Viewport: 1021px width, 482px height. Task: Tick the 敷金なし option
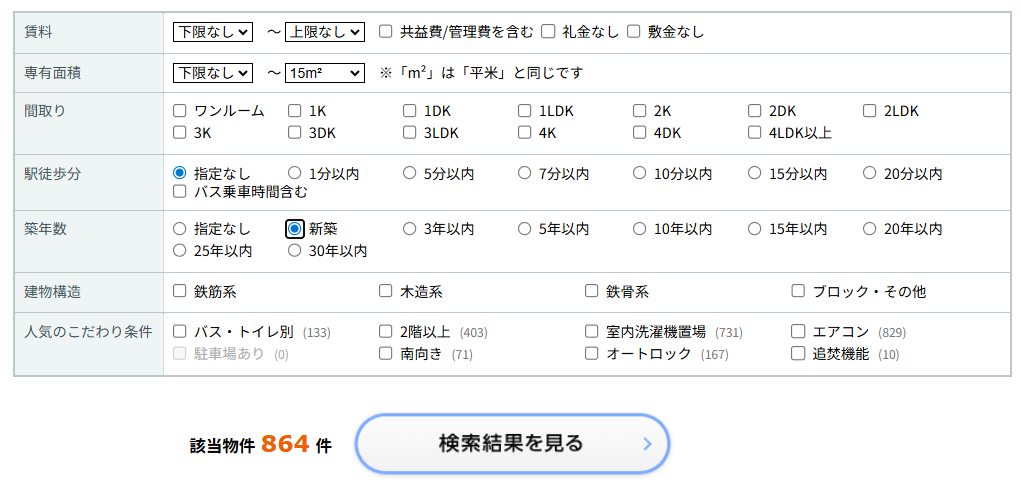pyautogui.click(x=634, y=32)
